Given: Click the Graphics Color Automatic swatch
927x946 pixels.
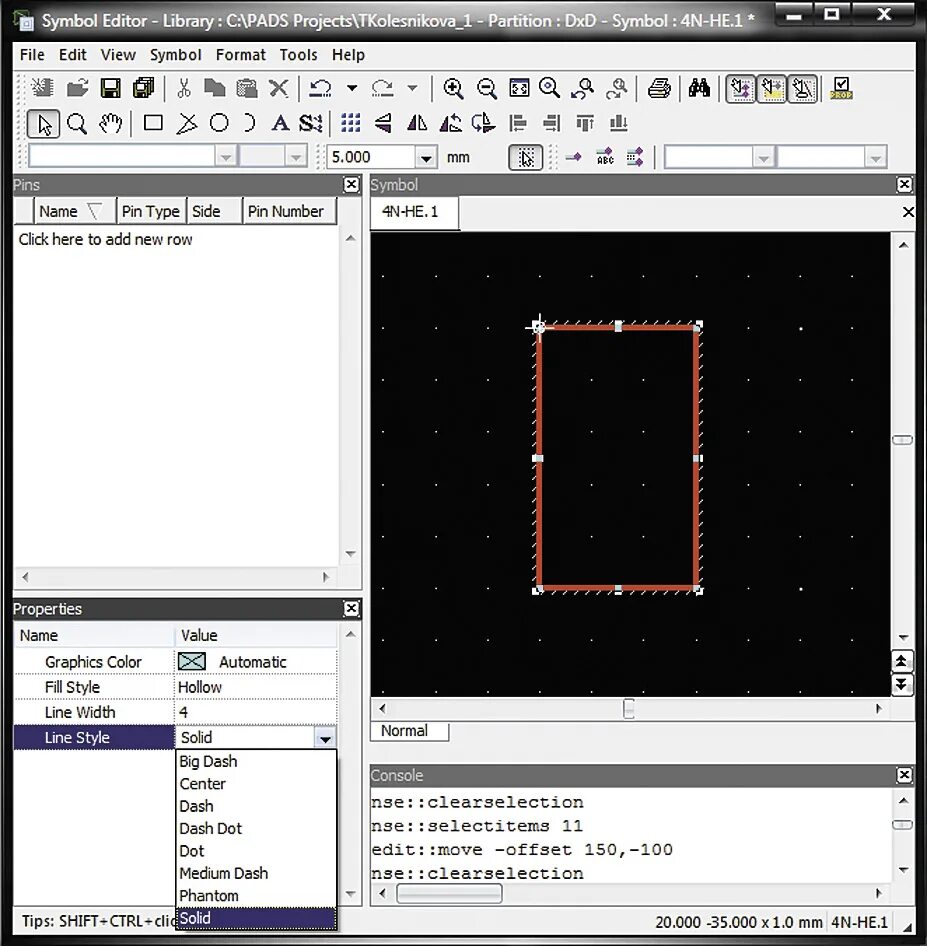Looking at the screenshot, I should click(192, 662).
